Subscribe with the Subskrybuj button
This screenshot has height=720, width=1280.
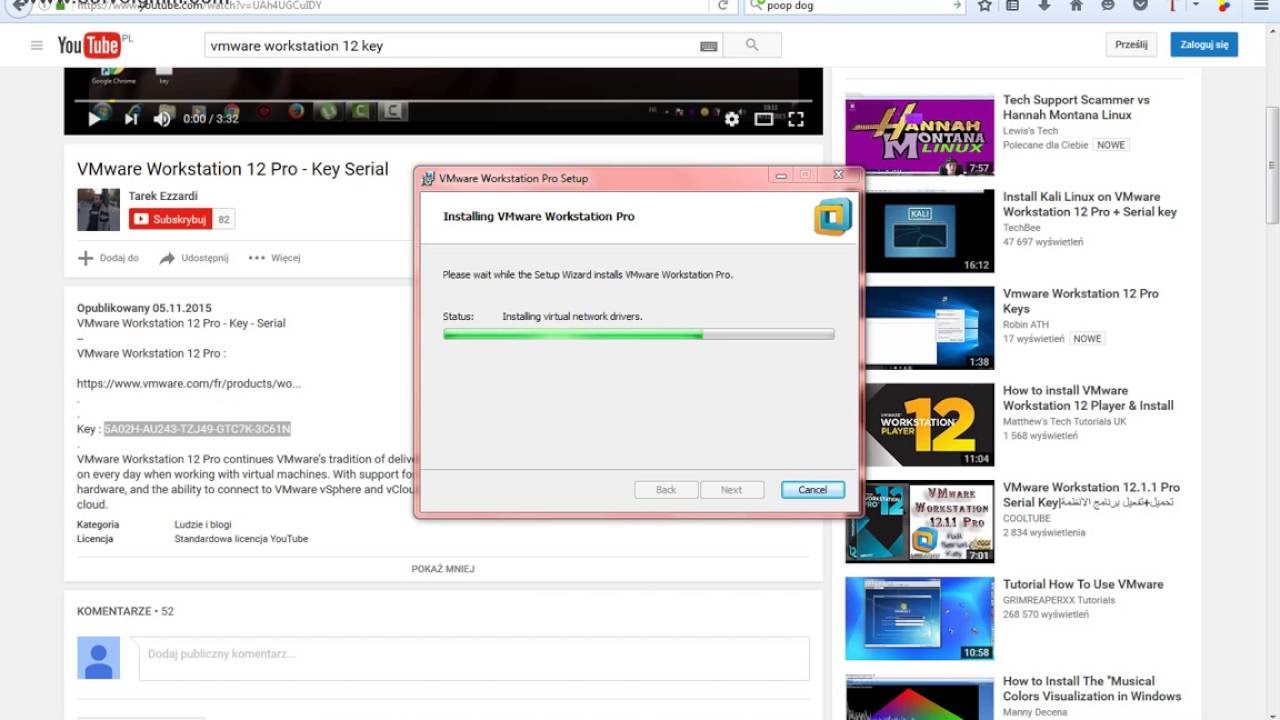(171, 219)
